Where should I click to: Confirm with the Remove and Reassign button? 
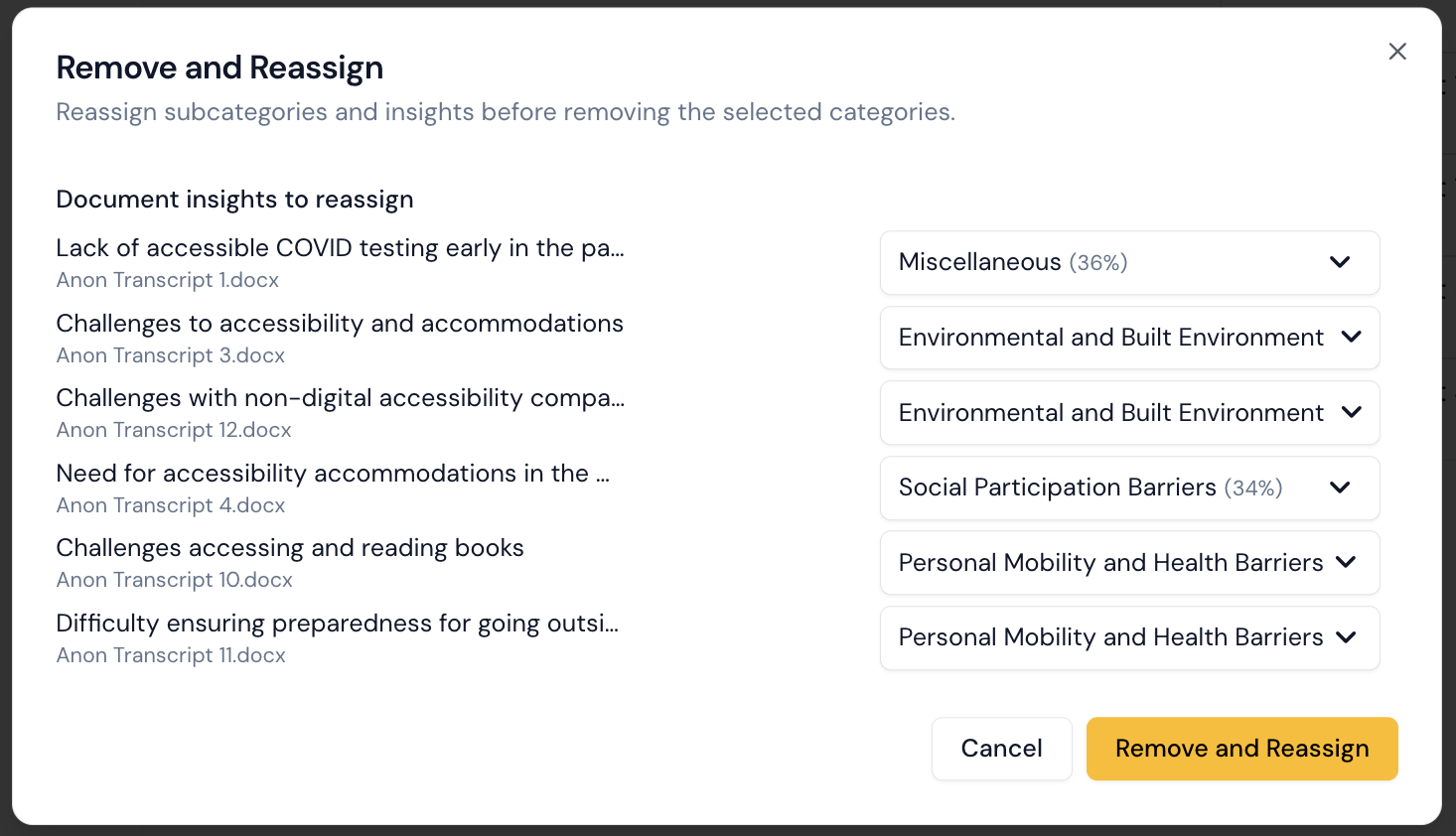coord(1241,748)
